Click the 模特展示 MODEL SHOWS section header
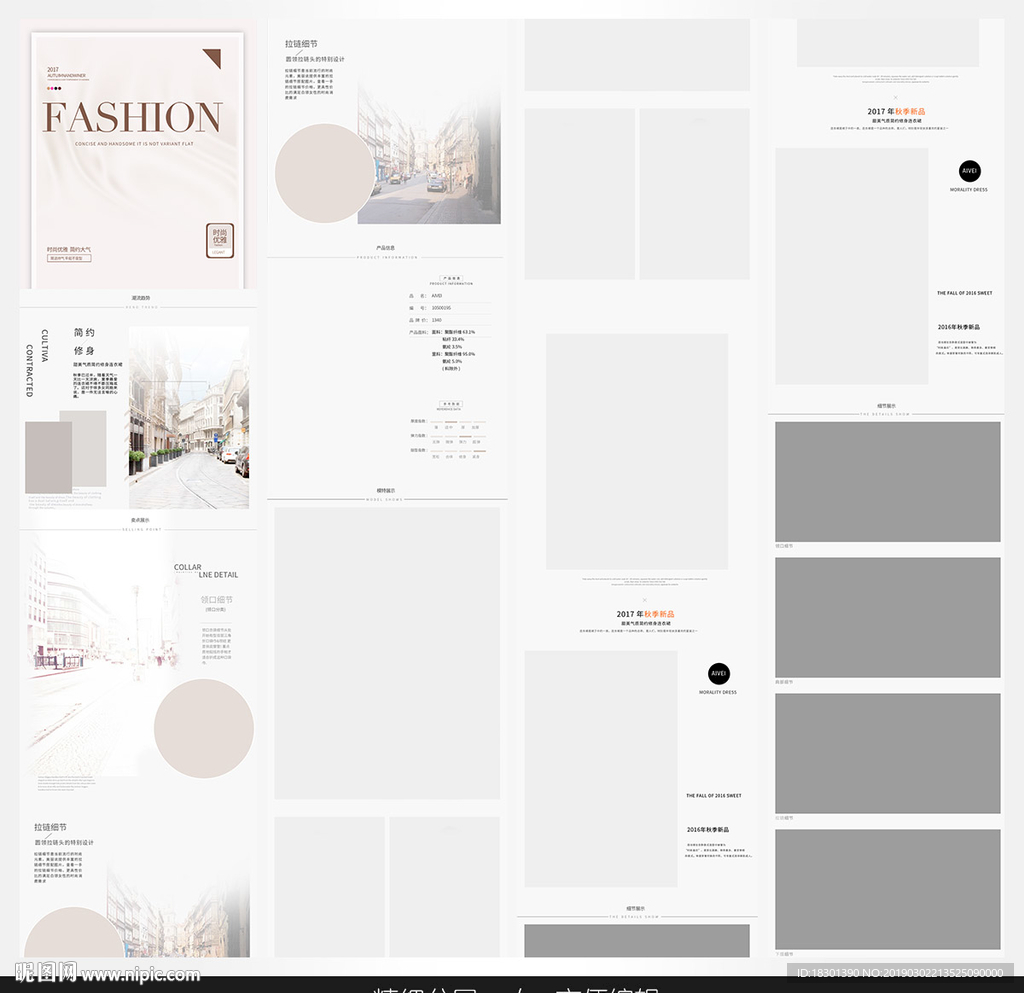The image size is (1024, 993). click(385, 494)
